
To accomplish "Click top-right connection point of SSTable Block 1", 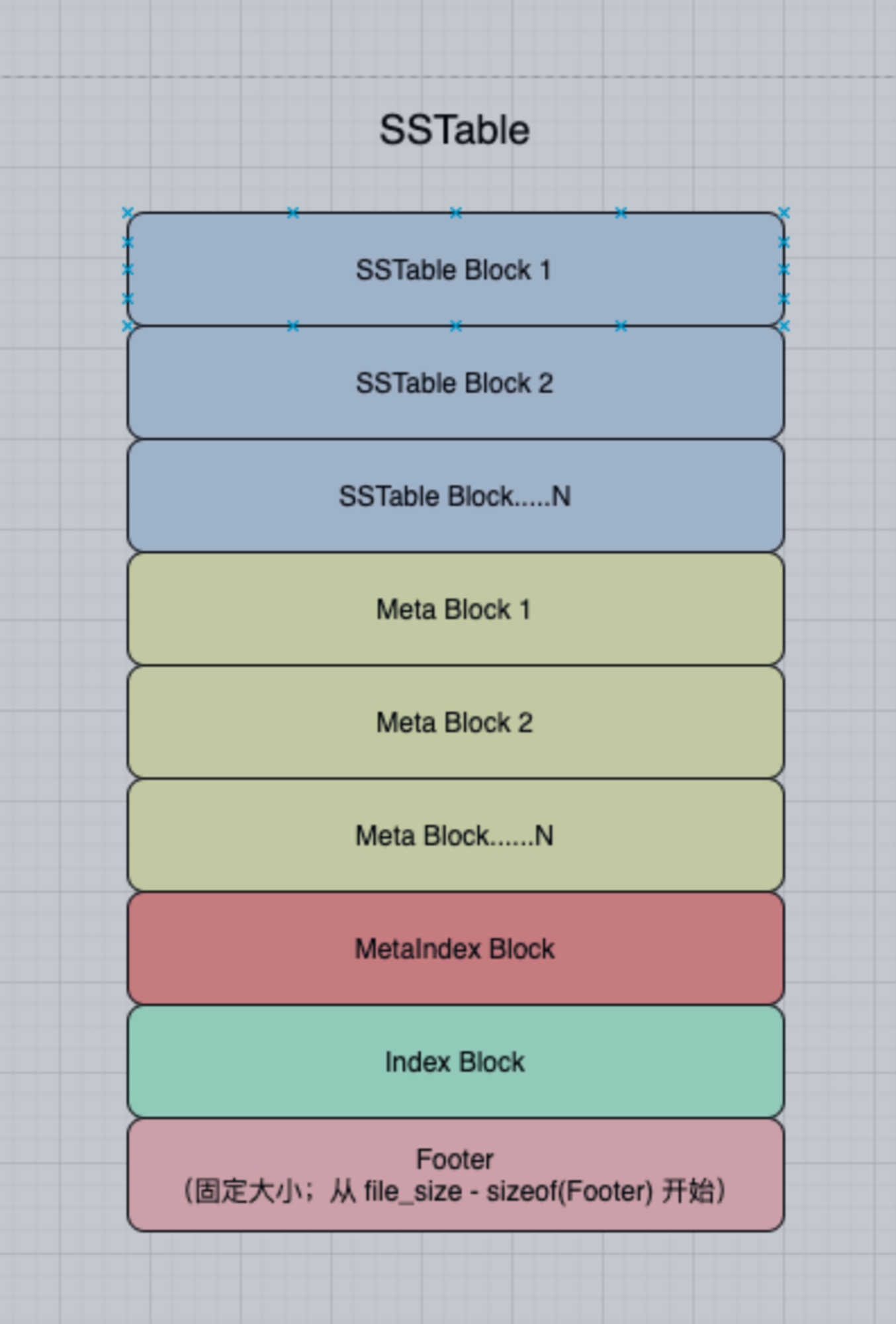I will click(x=784, y=213).
